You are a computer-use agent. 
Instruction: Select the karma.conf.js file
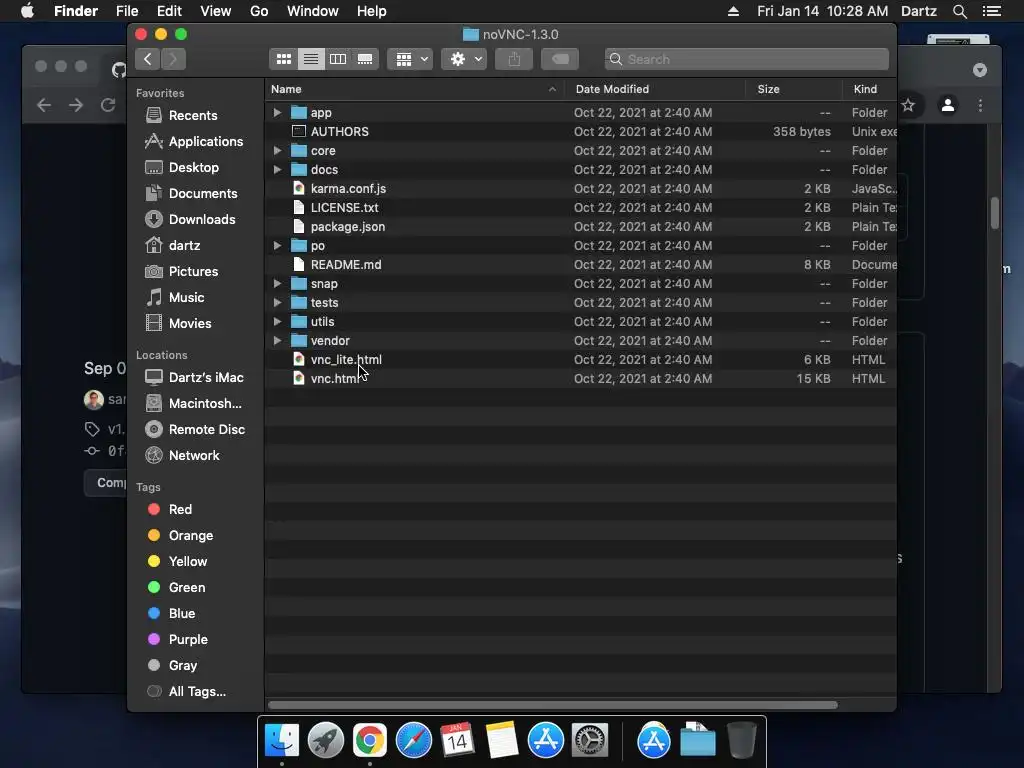pos(581,188)
